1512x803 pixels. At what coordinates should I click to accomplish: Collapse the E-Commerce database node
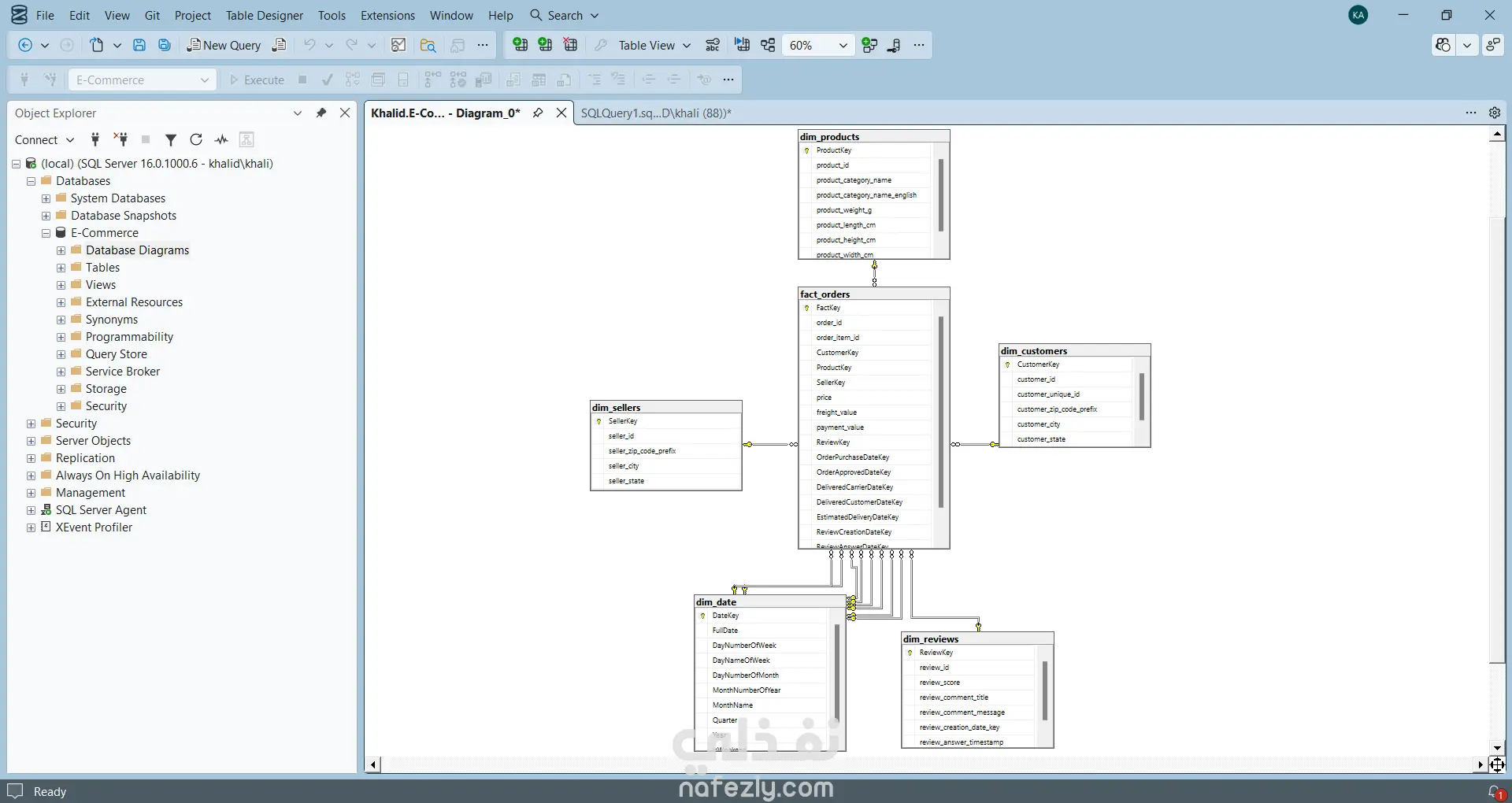coord(46,234)
